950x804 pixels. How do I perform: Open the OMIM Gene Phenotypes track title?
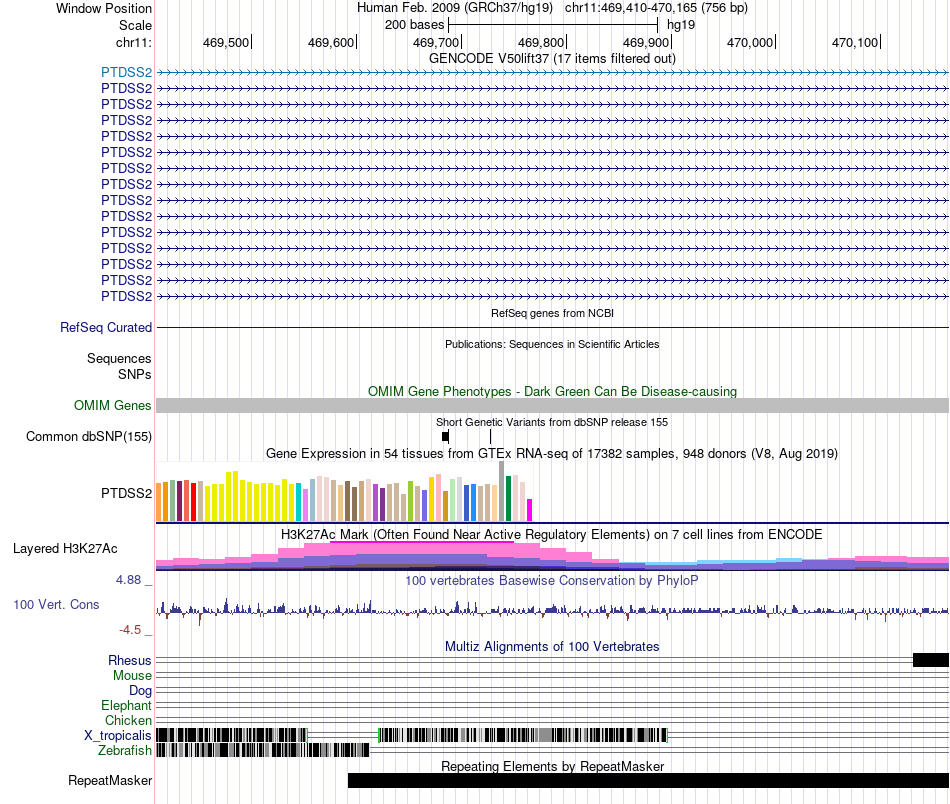click(x=552, y=391)
